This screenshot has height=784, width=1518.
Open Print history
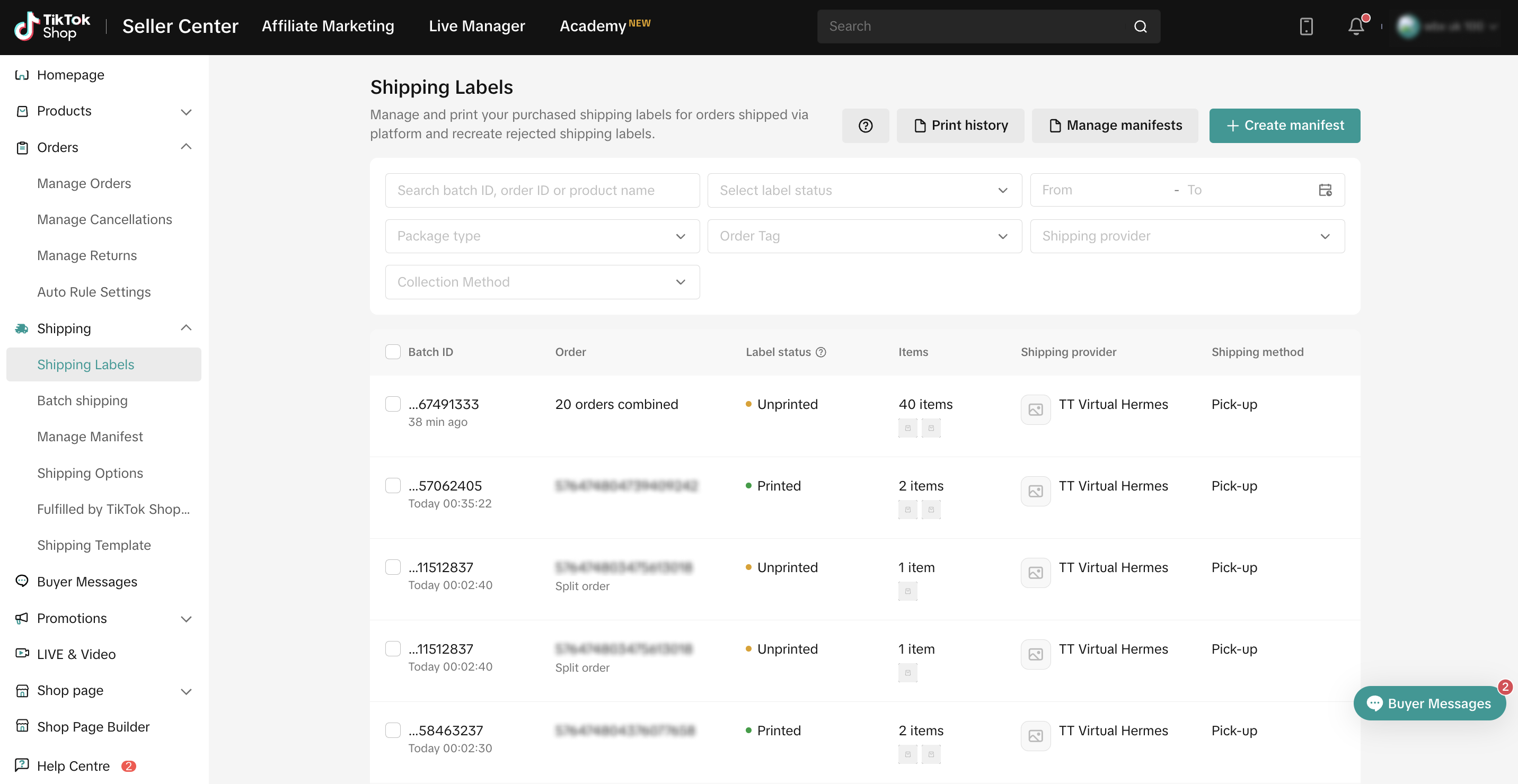pos(960,126)
